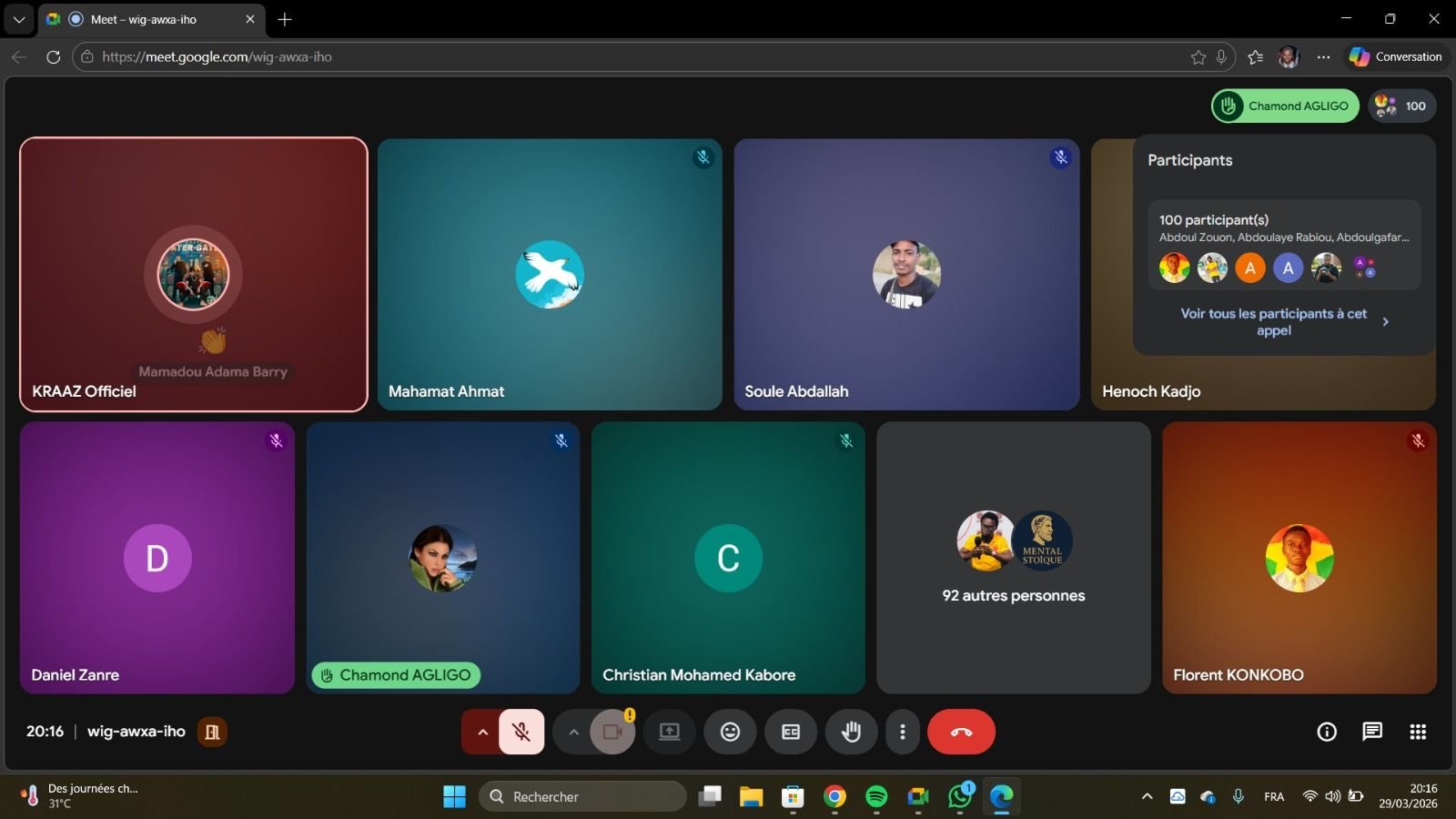Open the emoji reactions button

click(x=730, y=732)
